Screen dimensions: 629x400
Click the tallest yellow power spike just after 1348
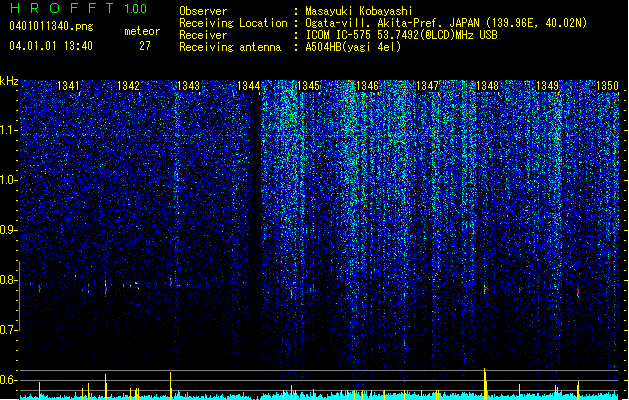(x=485, y=384)
